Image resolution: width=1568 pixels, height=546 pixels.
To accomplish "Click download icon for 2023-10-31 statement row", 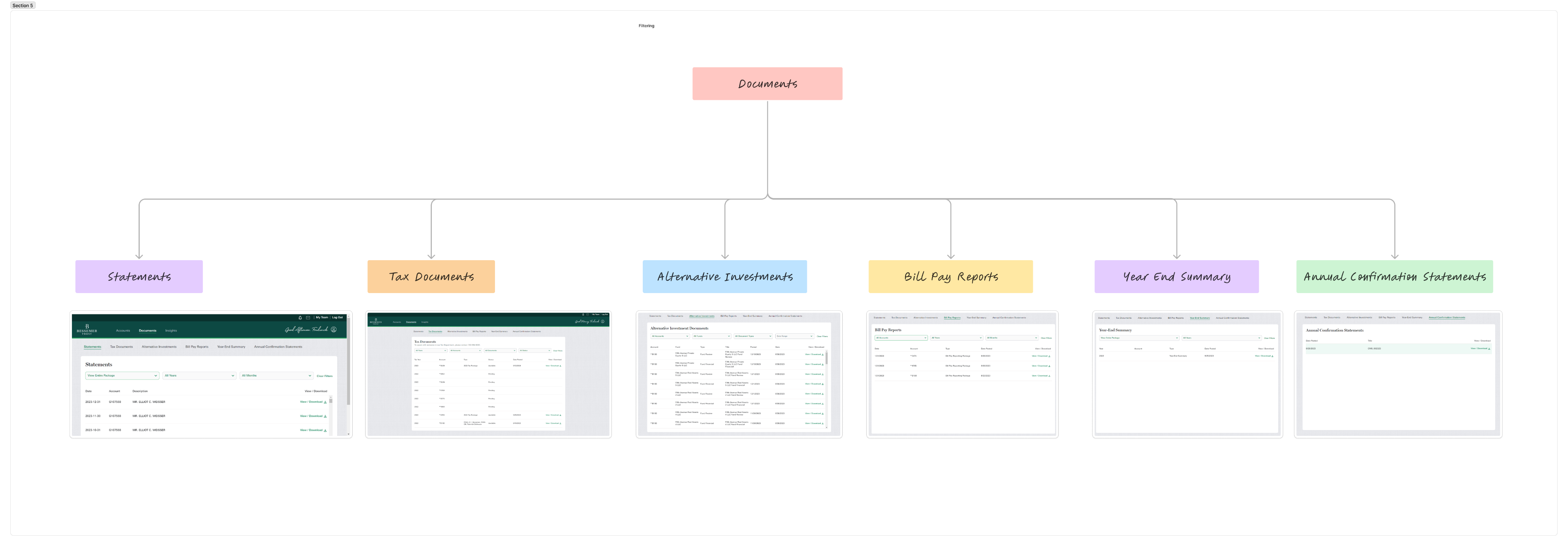I will (x=326, y=430).
